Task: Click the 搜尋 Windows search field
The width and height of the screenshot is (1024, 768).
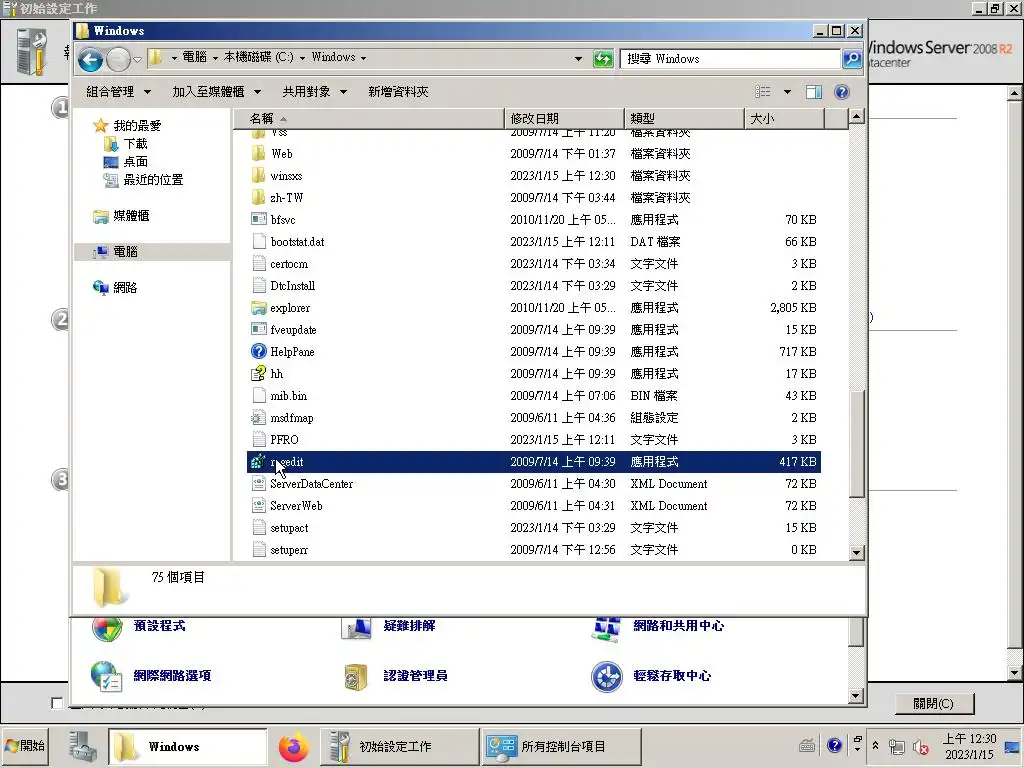Action: 730,59
